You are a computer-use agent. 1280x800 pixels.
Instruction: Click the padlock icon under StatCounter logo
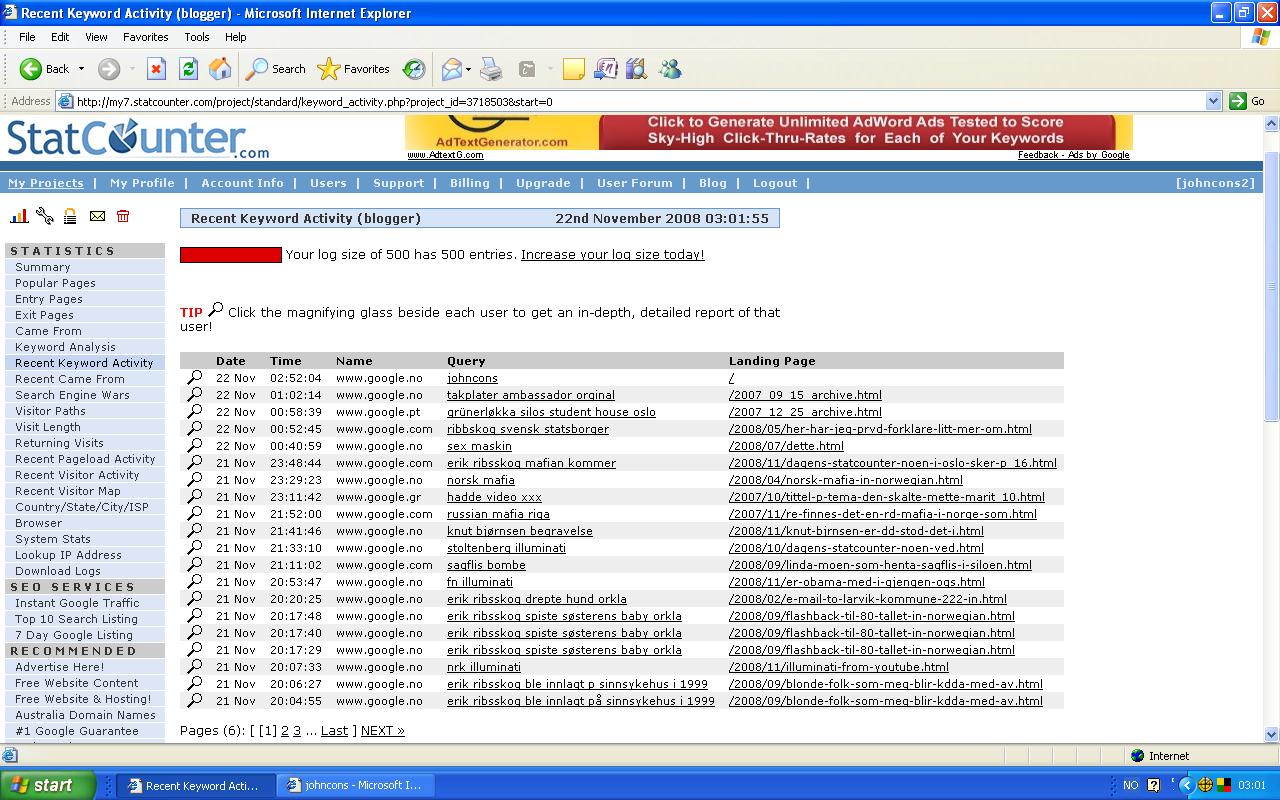point(70,216)
